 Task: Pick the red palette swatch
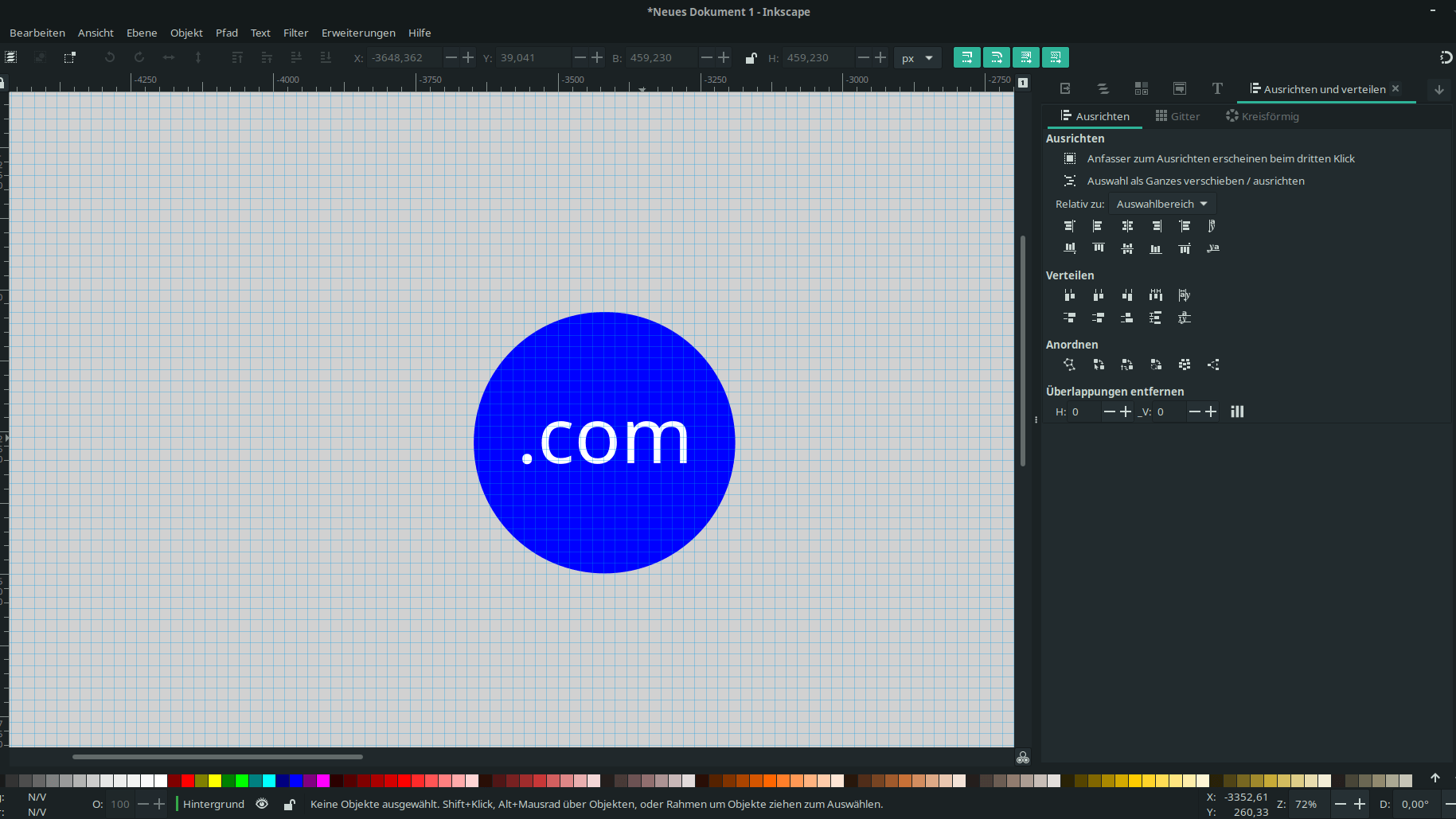188,781
